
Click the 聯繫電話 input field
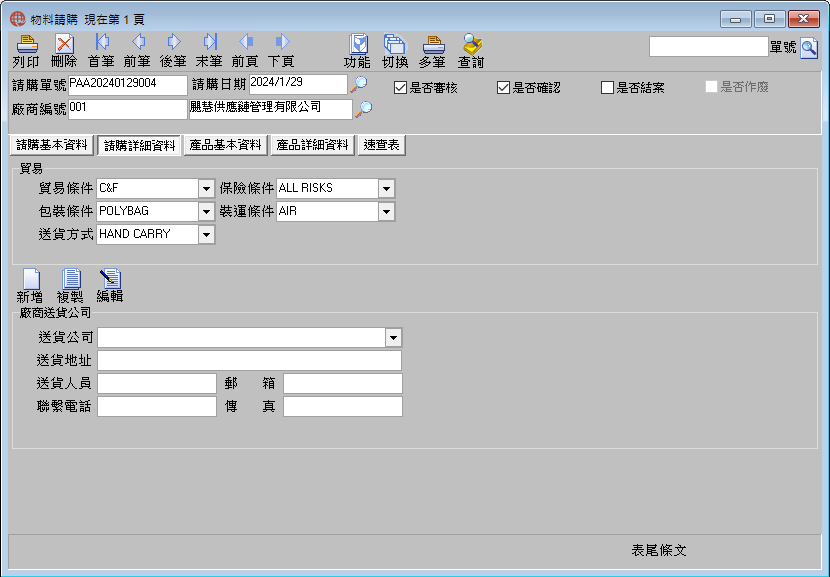(x=157, y=407)
